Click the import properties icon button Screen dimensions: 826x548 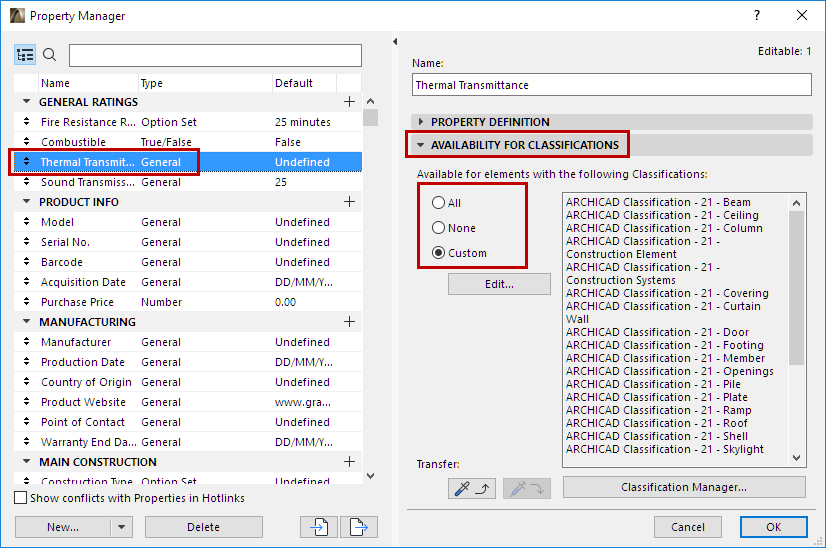pyautogui.click(x=319, y=527)
